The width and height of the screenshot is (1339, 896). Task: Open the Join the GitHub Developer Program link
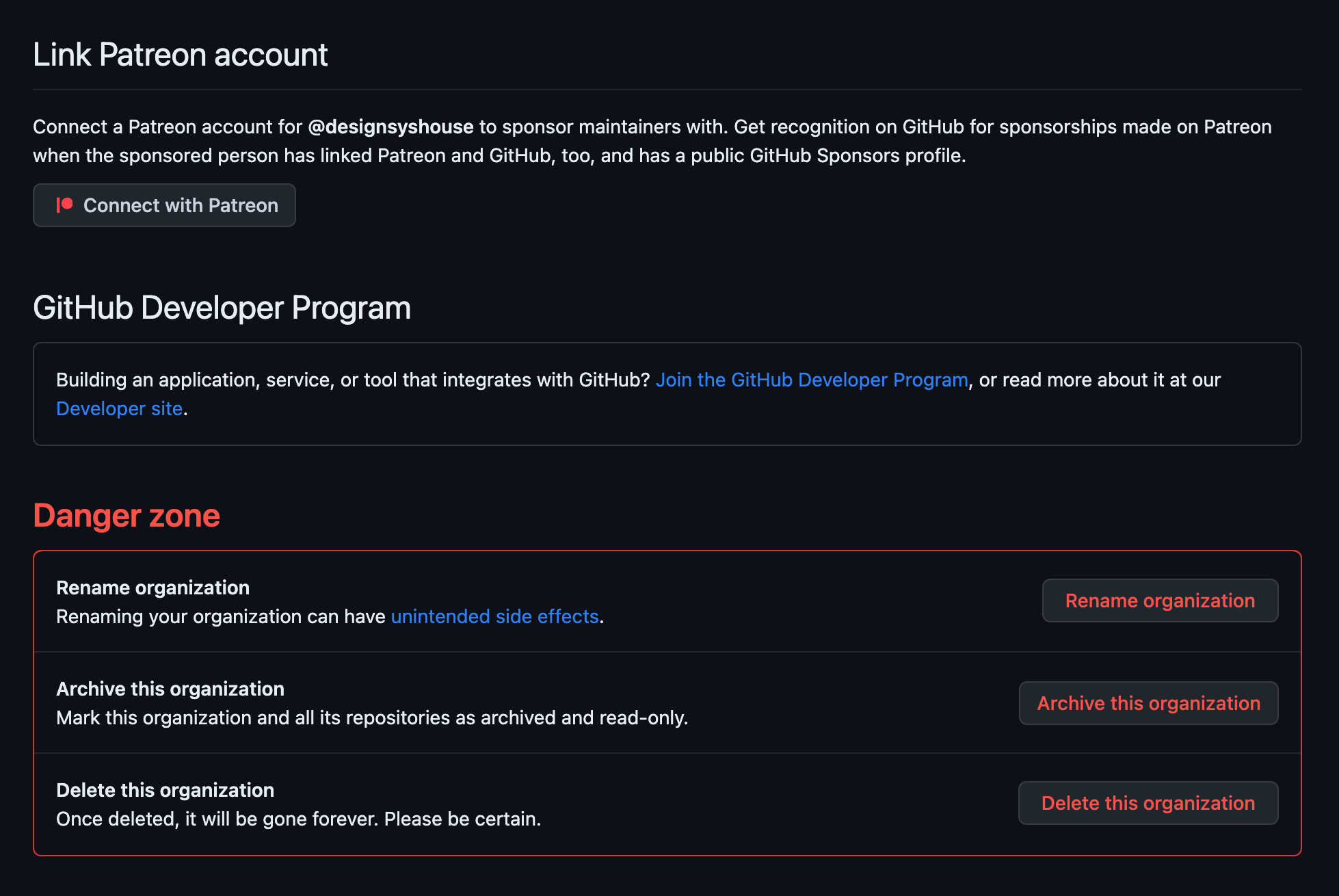click(x=812, y=380)
